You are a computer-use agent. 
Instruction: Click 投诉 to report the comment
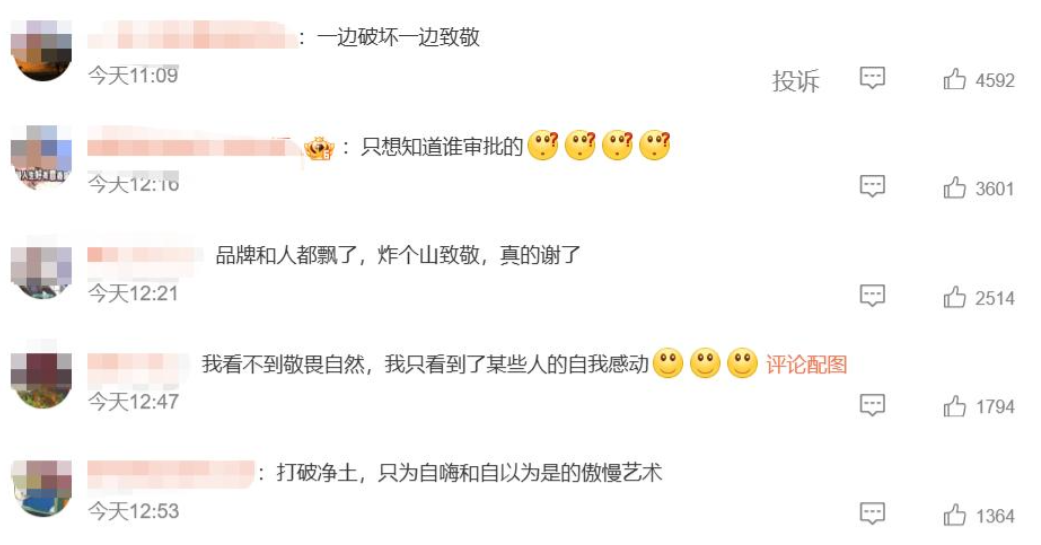pyautogui.click(x=795, y=81)
